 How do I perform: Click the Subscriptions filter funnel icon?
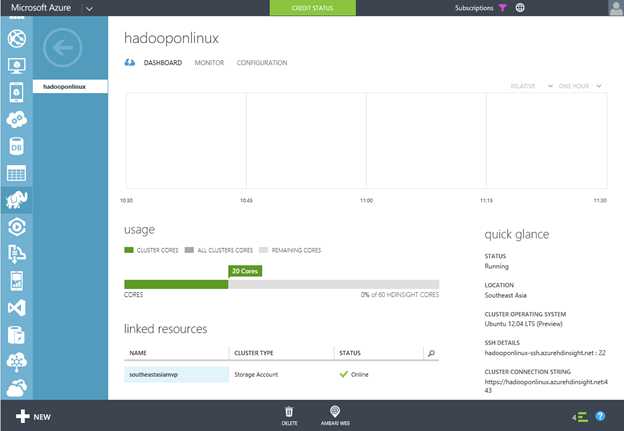click(503, 8)
